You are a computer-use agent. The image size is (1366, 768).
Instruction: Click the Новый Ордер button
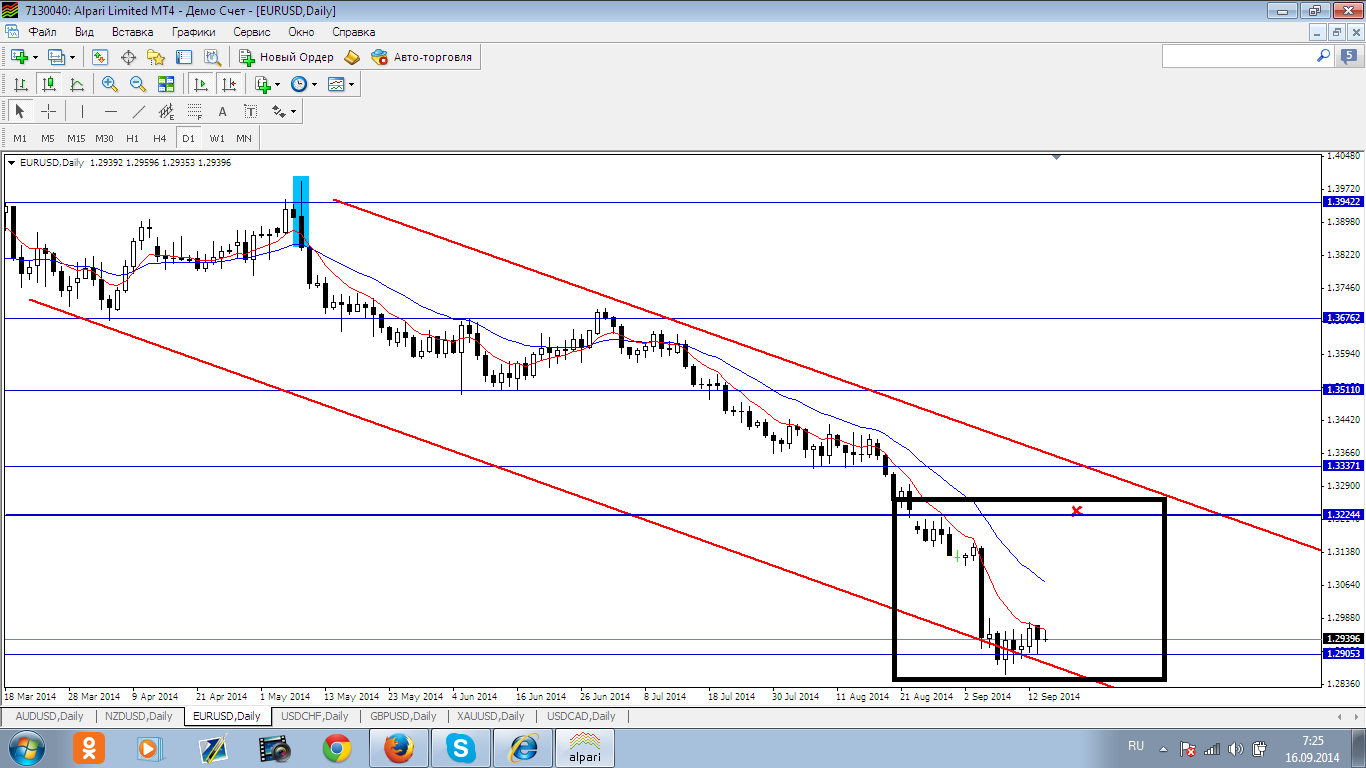pyautogui.click(x=286, y=57)
